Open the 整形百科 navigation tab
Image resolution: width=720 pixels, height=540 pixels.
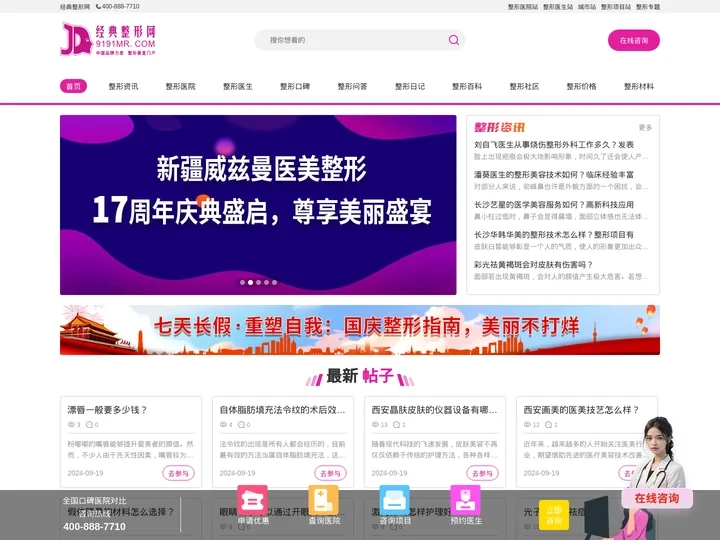(467, 86)
